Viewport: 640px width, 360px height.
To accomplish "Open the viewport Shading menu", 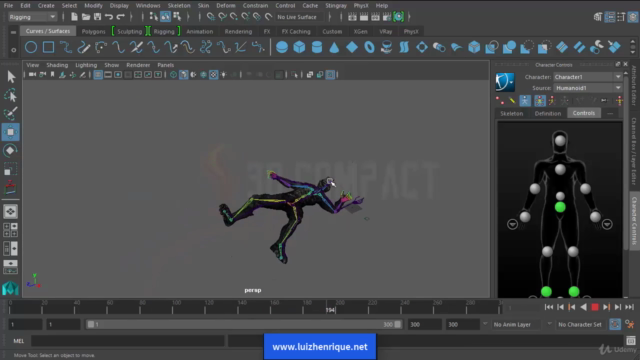I will click(57, 65).
